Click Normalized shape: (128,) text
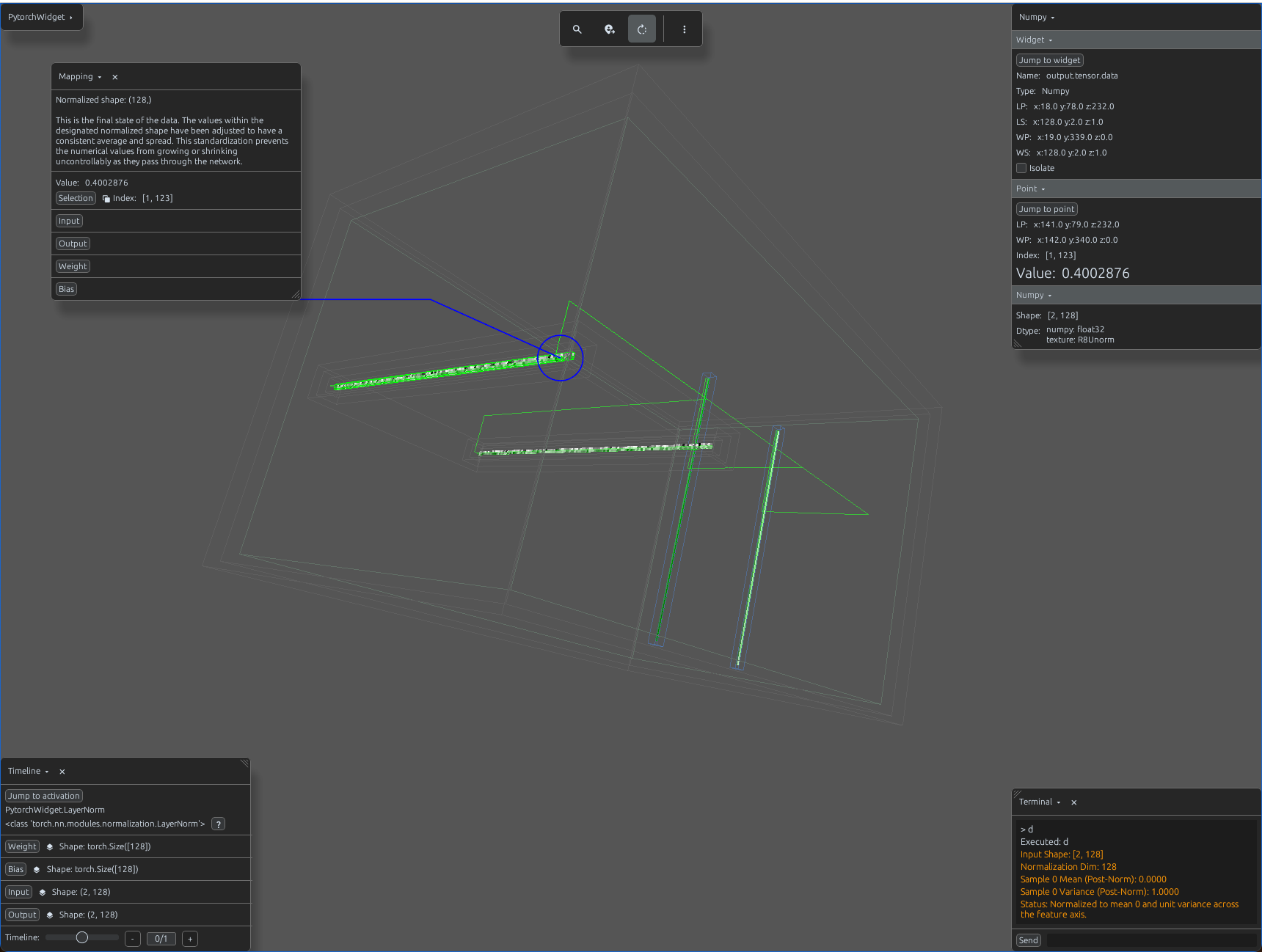The image size is (1262, 952). (x=103, y=100)
